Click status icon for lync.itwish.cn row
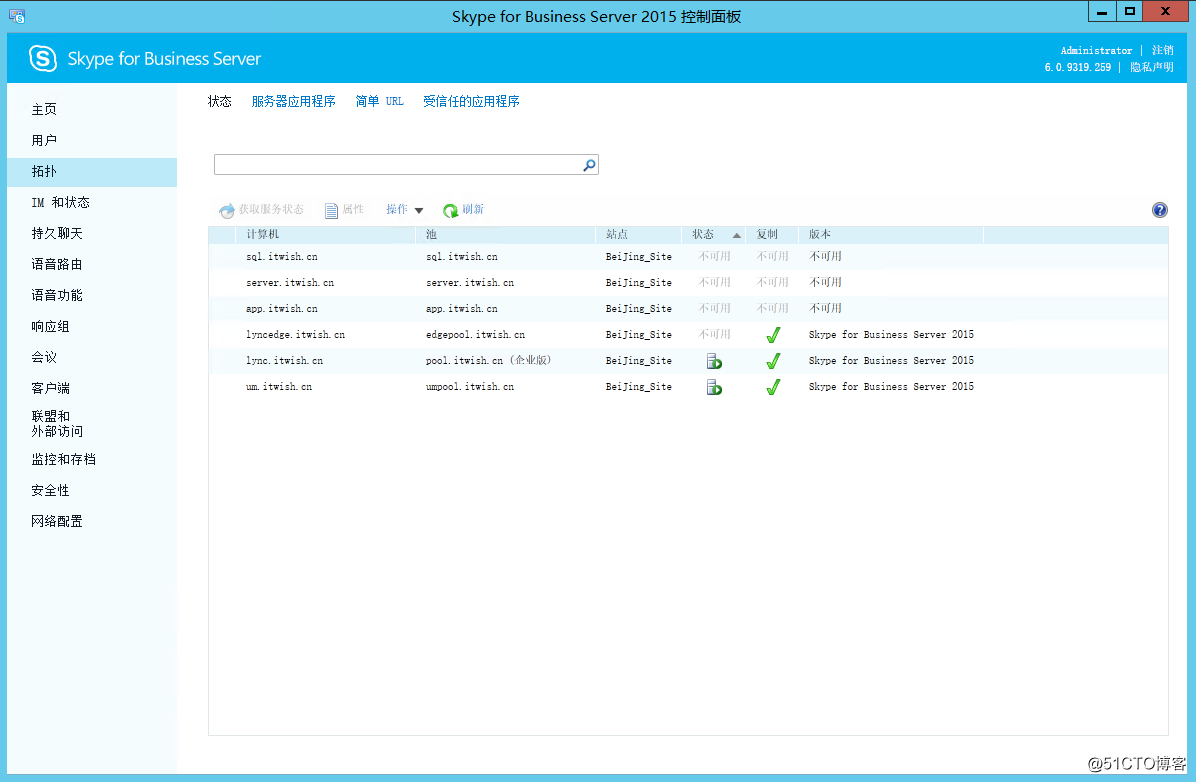 point(714,361)
